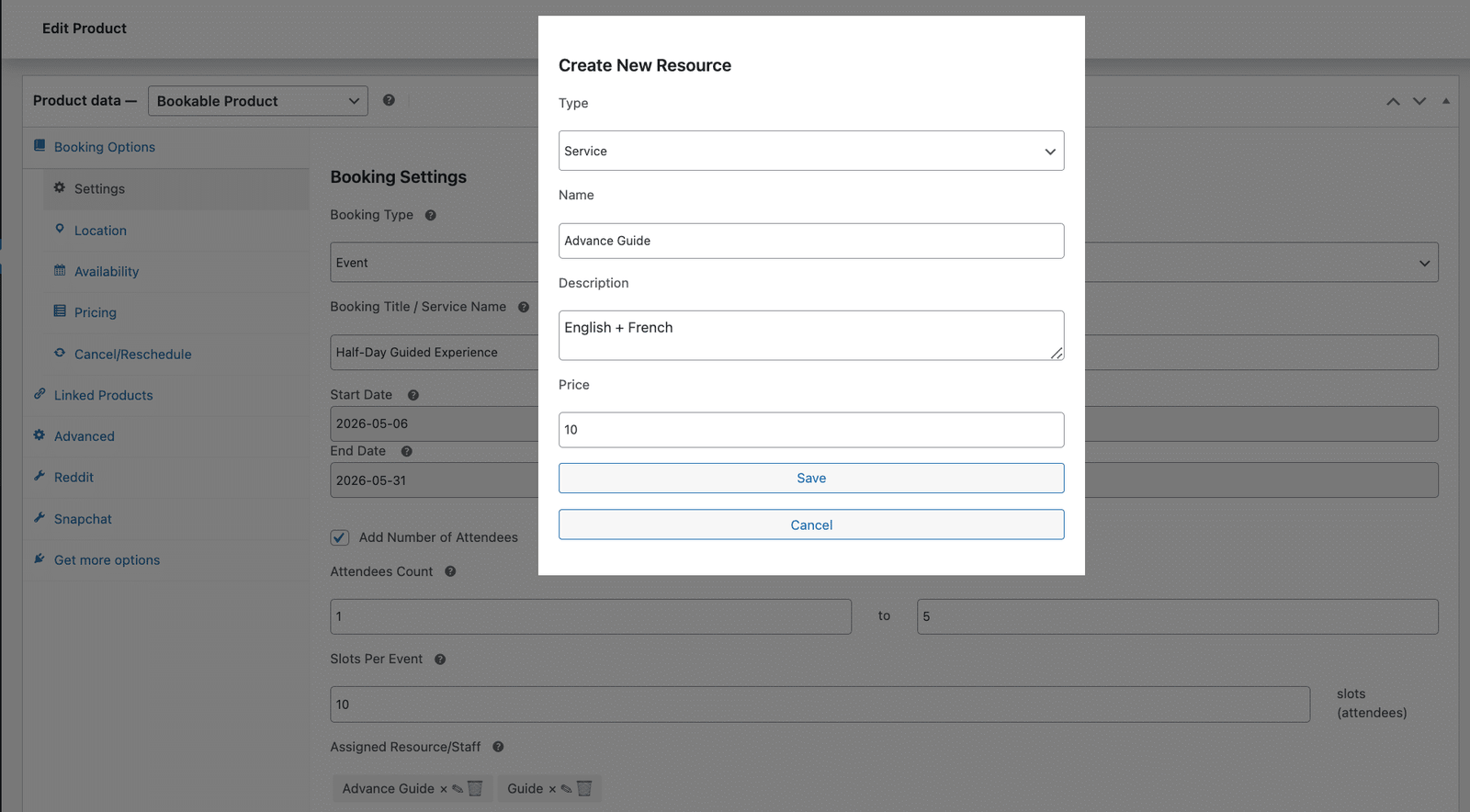This screenshot has width=1470, height=812.
Task: Edit the Guide resource pencil icon
Action: tap(566, 789)
